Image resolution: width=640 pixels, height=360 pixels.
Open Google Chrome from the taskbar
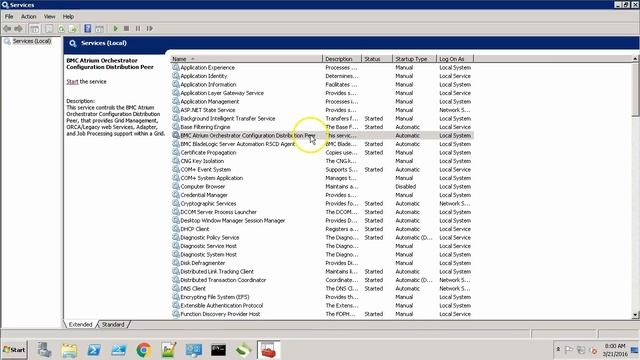144,350
